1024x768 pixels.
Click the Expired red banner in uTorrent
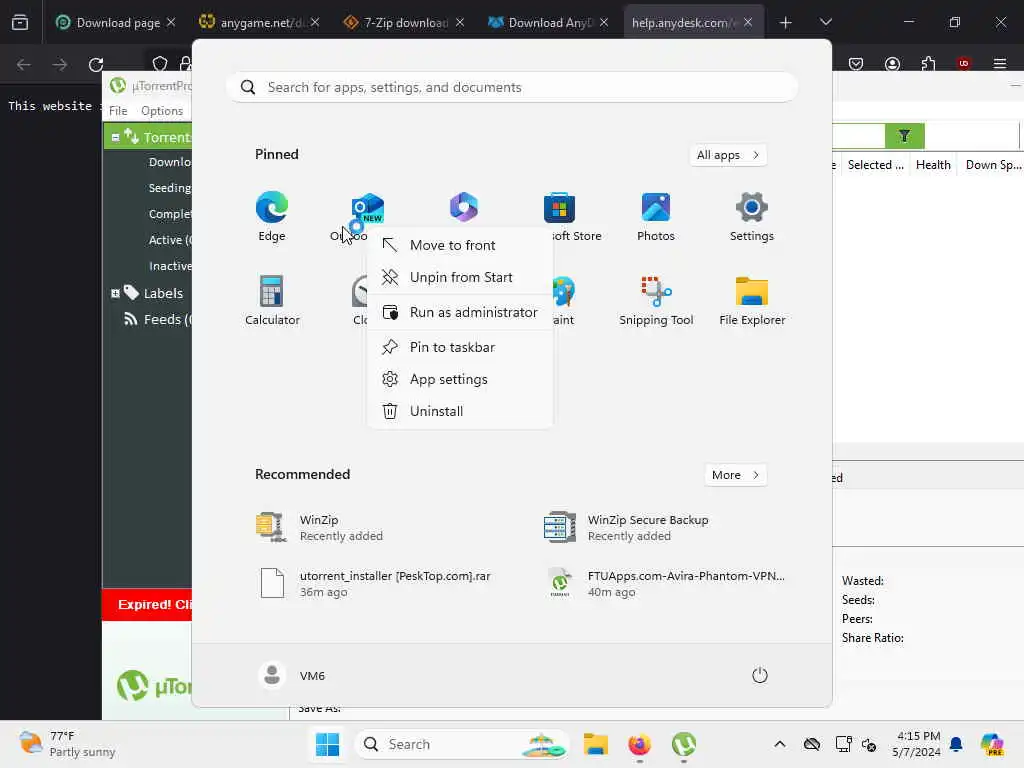pos(147,605)
